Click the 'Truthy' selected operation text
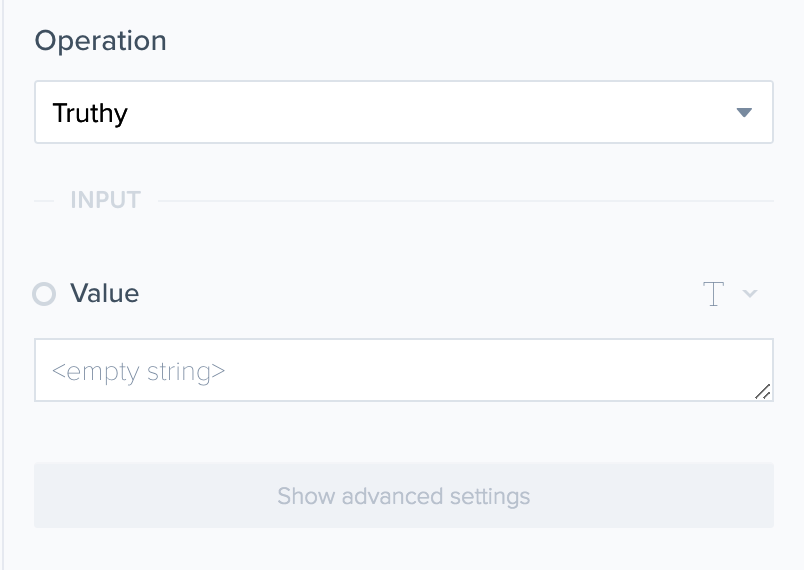804x570 pixels. point(90,113)
